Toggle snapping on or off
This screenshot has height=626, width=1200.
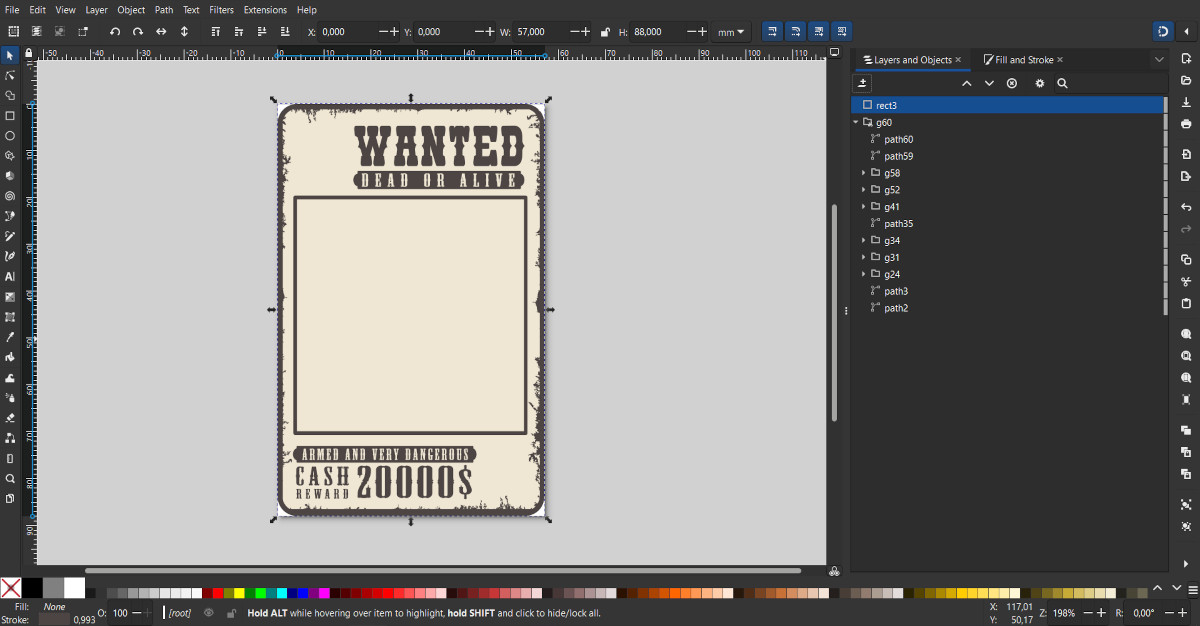(x=1162, y=32)
